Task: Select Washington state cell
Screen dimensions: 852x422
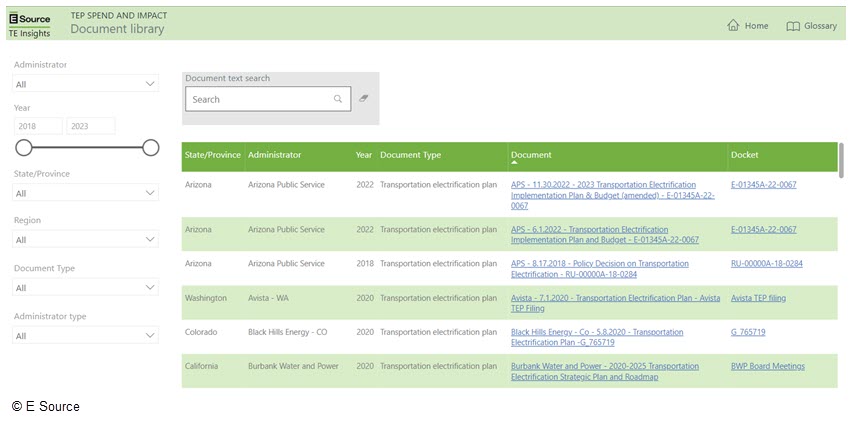Action: (205, 298)
